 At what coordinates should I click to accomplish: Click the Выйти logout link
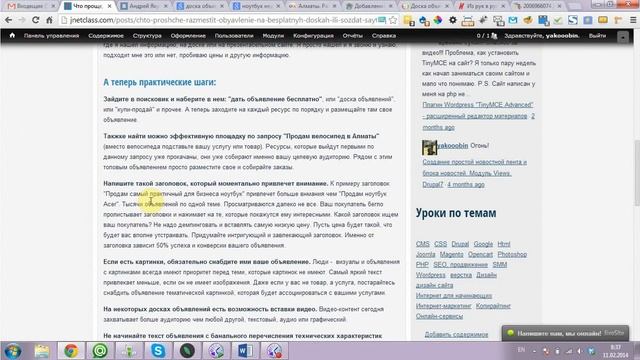(597, 36)
